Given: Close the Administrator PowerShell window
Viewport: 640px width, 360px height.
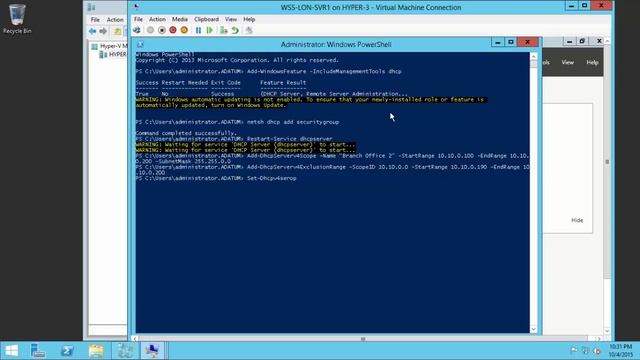Looking at the screenshot, I should click(527, 42).
